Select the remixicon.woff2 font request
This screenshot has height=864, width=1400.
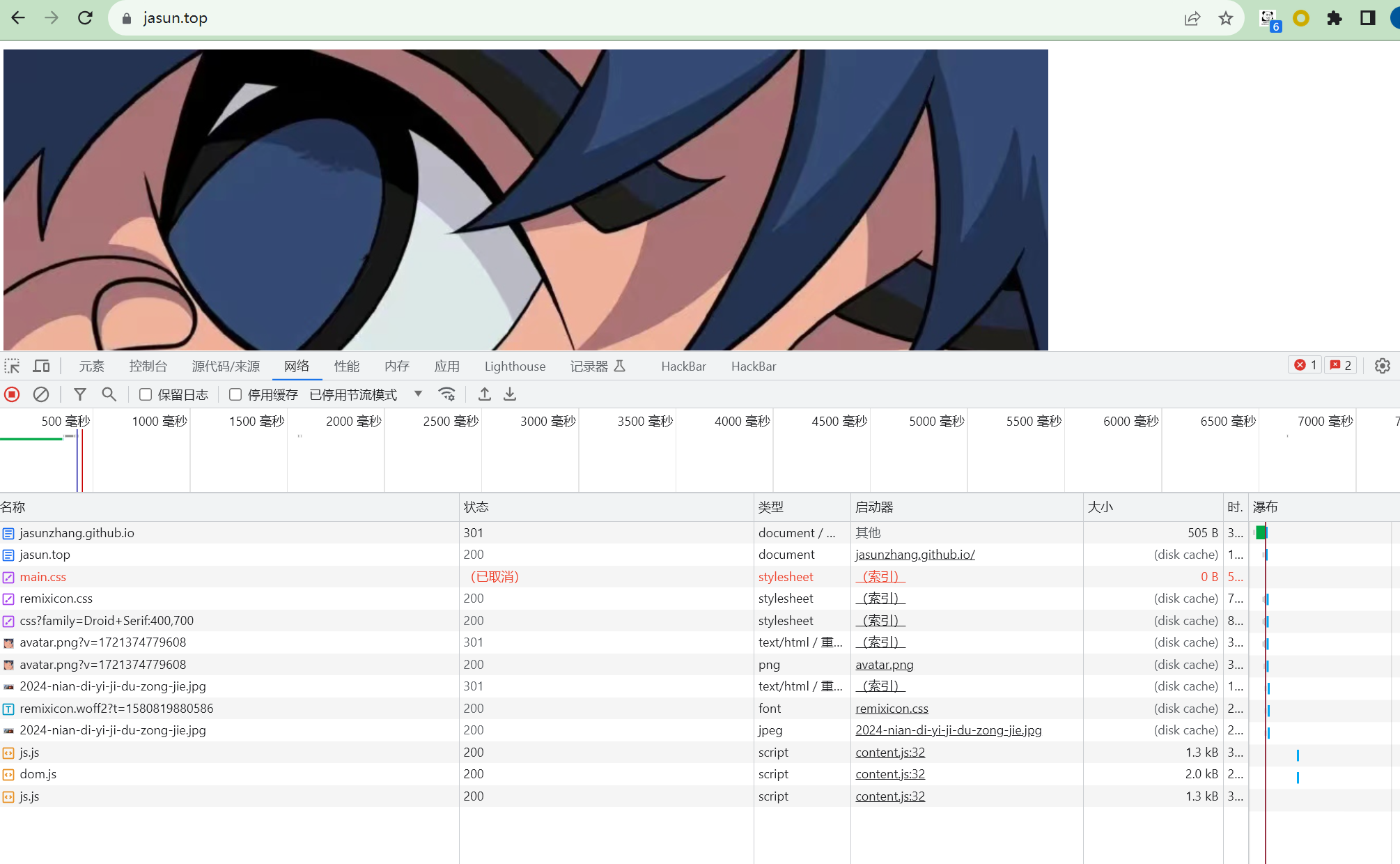click(x=699, y=709)
